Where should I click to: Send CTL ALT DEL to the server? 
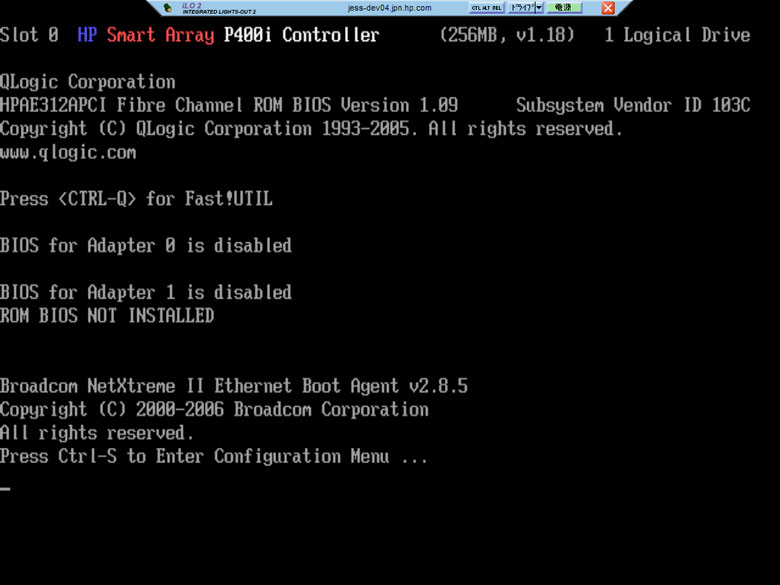487,8
